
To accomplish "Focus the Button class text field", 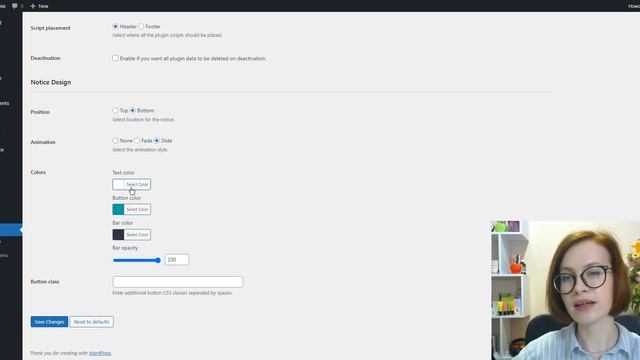I will [x=178, y=282].
